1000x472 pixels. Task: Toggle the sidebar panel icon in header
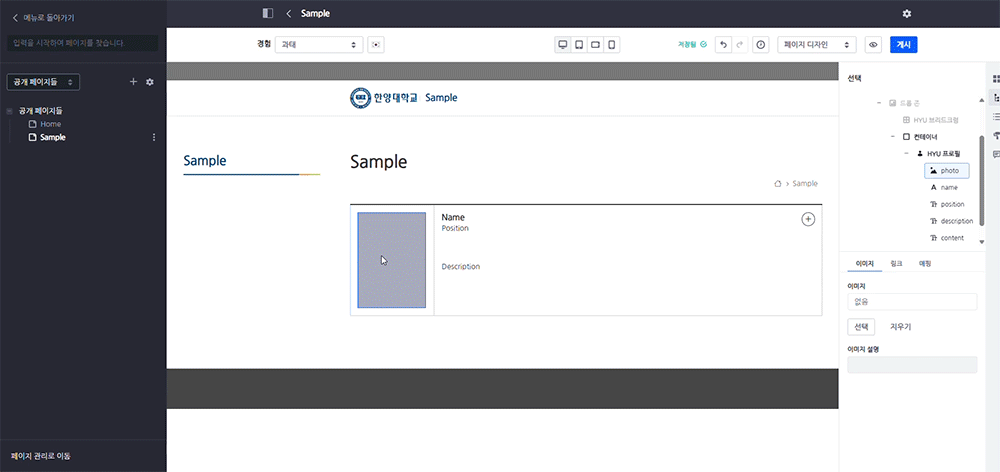point(267,13)
